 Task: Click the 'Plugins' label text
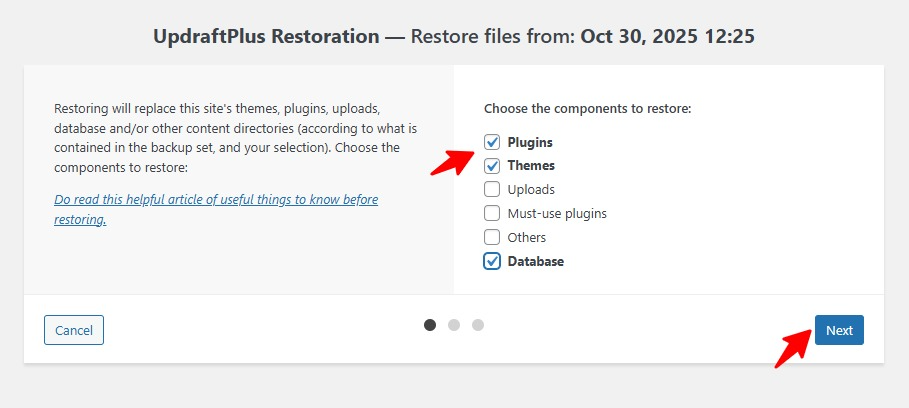click(530, 142)
